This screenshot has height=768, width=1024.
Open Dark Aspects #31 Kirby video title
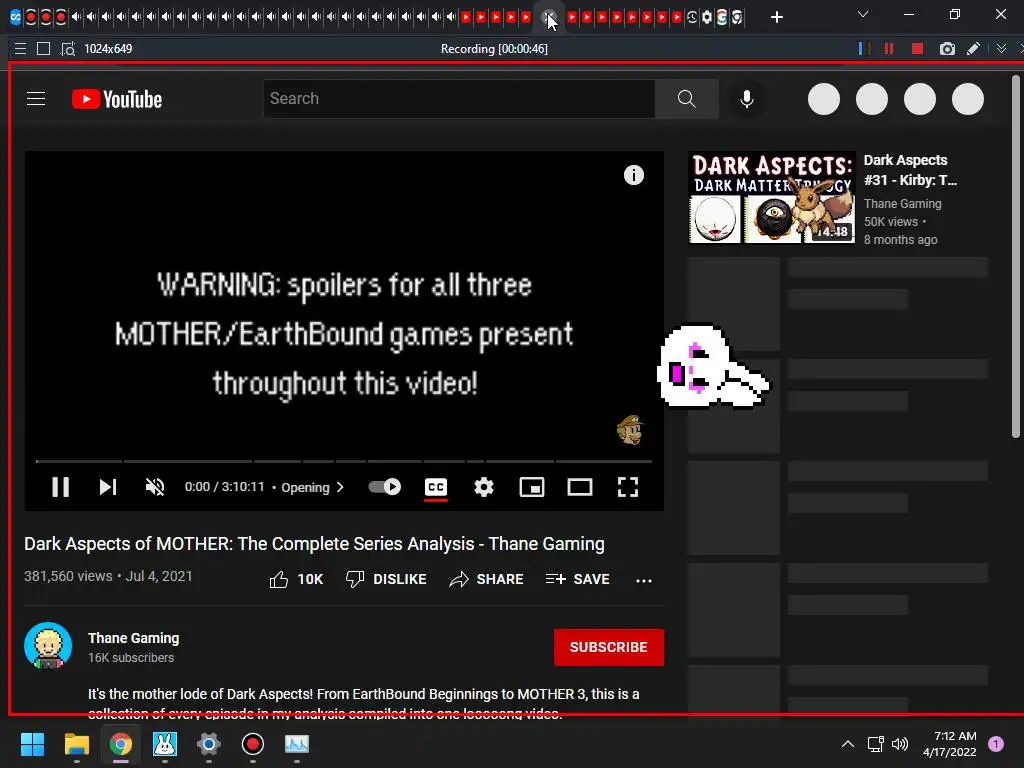pyautogui.click(x=910, y=170)
